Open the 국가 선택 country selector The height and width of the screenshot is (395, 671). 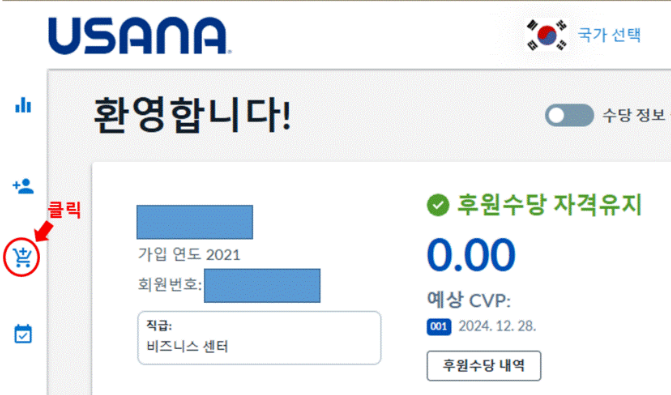tap(609, 35)
